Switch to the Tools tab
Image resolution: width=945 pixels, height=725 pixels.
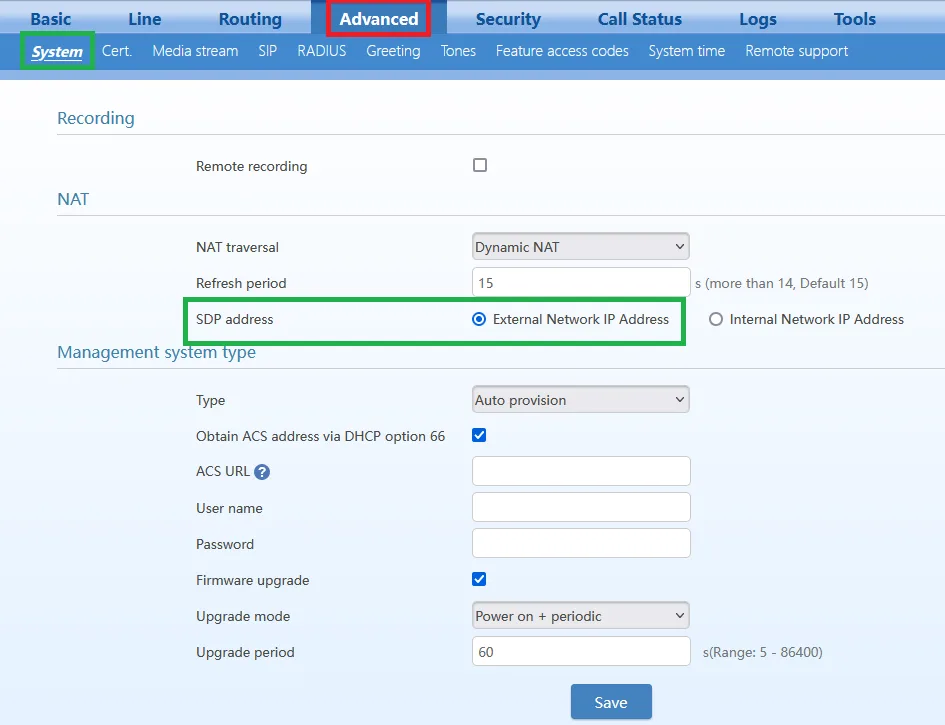tap(855, 19)
